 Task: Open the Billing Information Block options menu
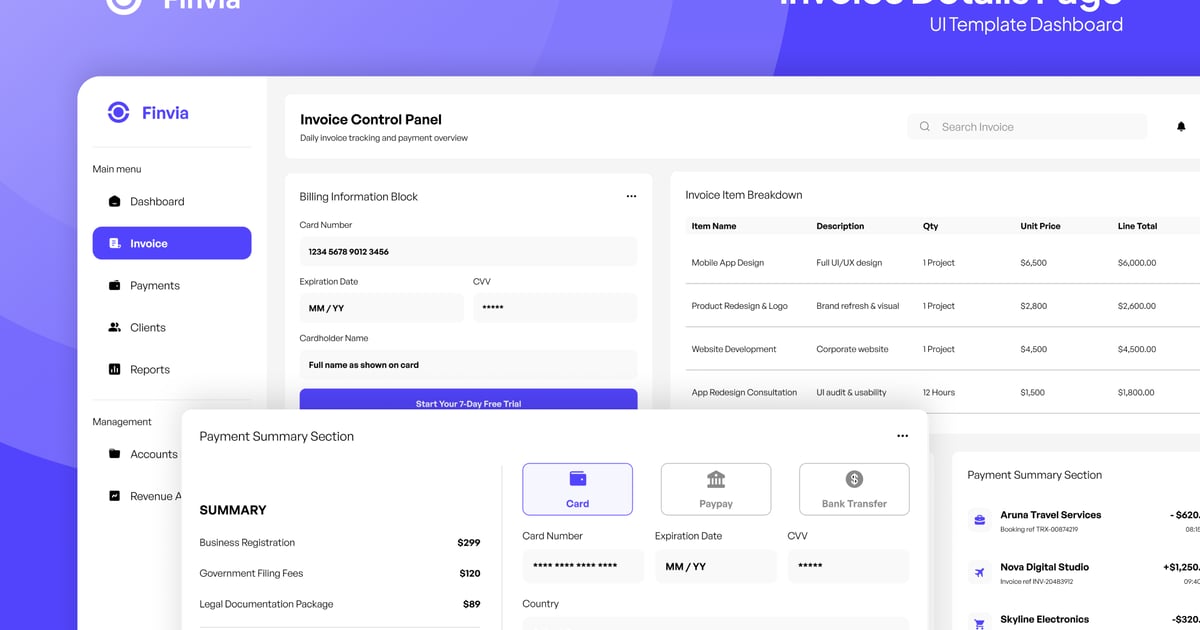[631, 196]
